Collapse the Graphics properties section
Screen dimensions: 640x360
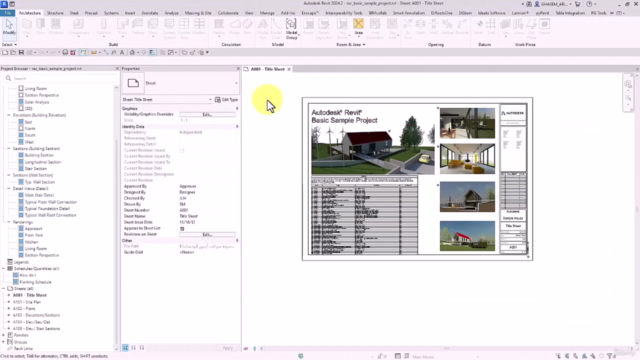click(x=237, y=109)
